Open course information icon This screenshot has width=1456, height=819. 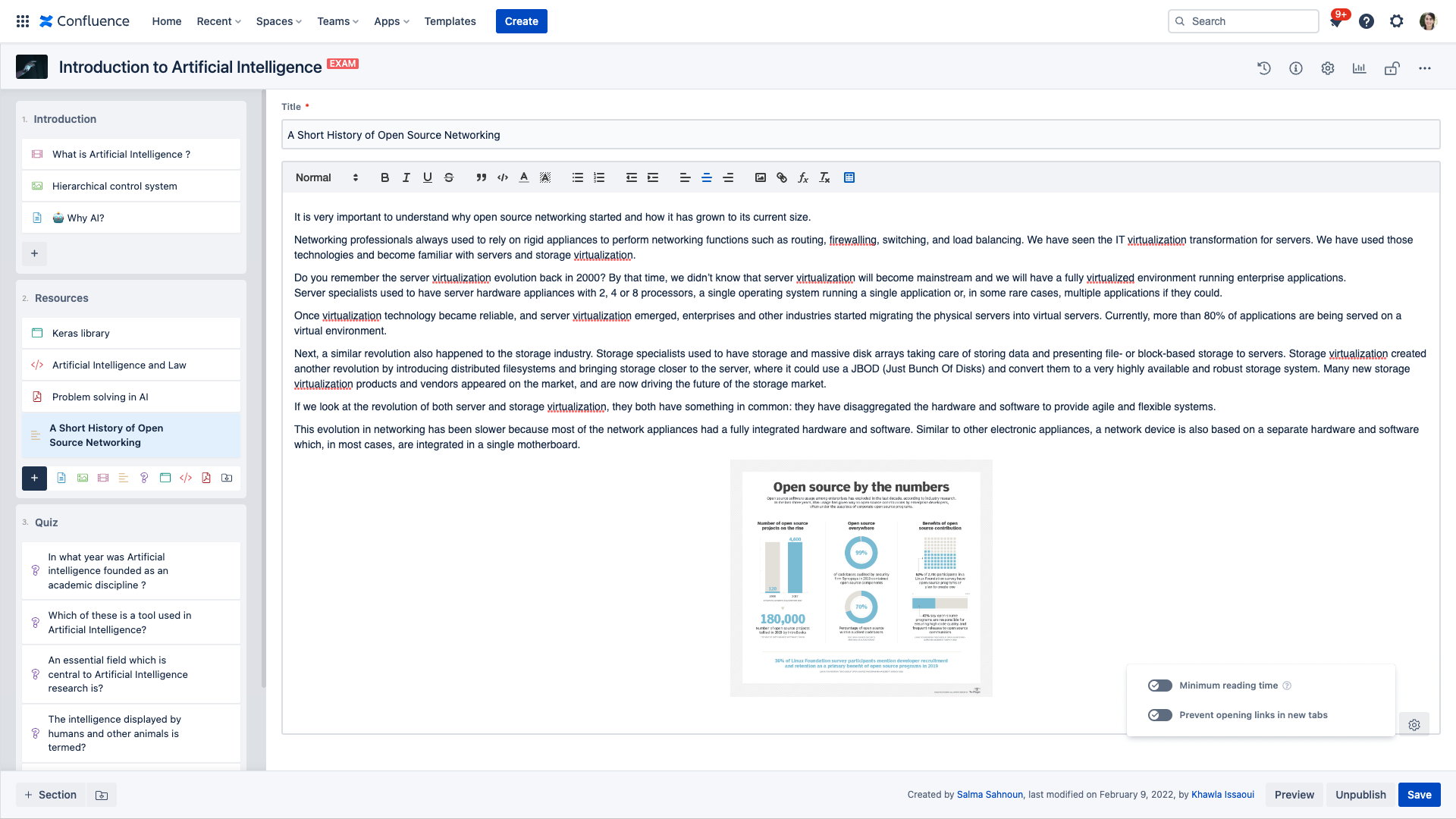click(1296, 68)
